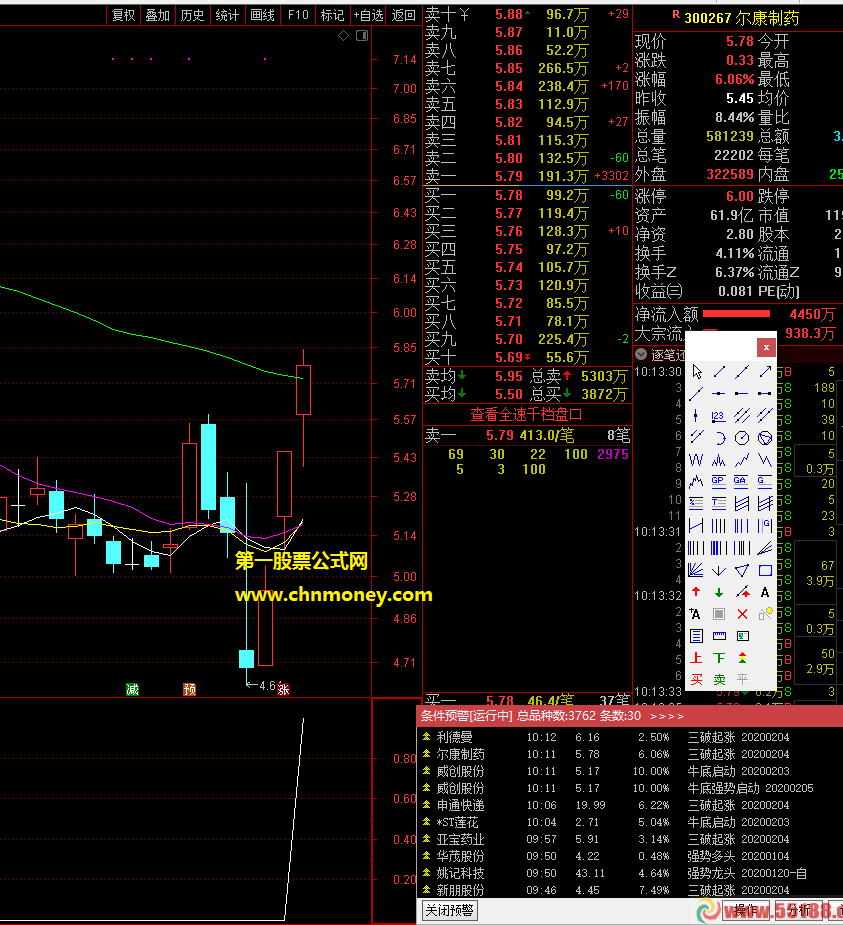Select the fan lines tool with axes
Image resolution: width=843 pixels, height=925 pixels.
pos(696,570)
